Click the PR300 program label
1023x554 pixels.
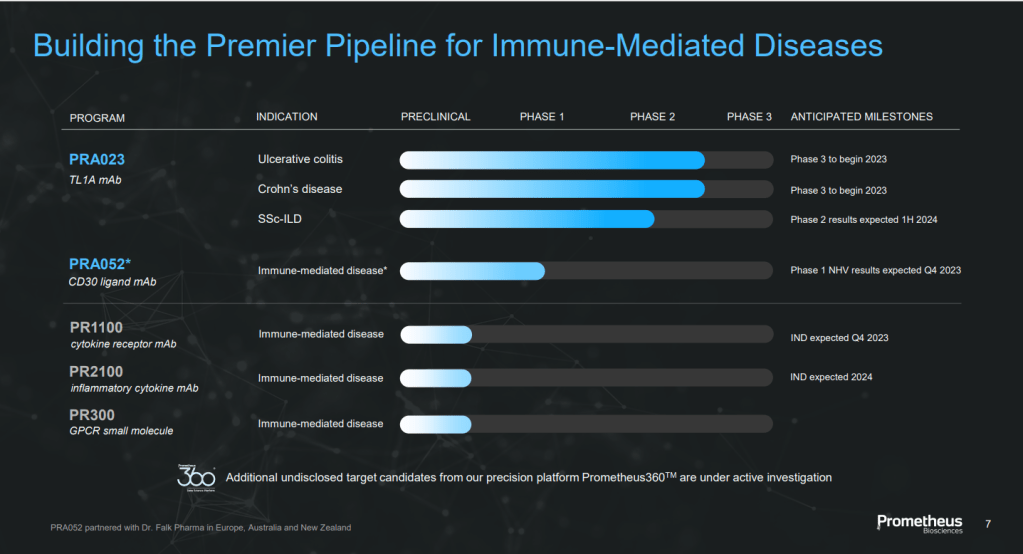coord(92,415)
